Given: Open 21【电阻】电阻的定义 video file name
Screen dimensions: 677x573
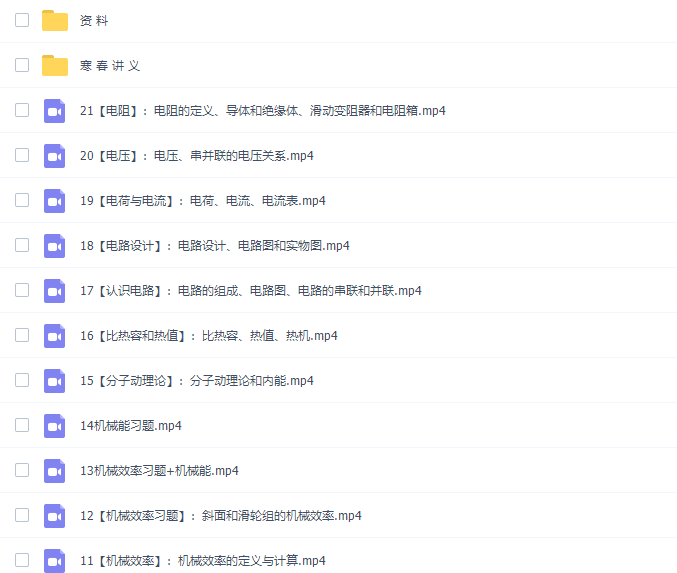Looking at the screenshot, I should 262,111.
